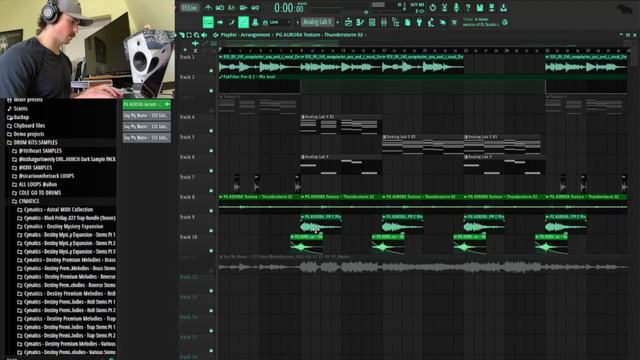Click the microphone recording icon
640x360 pixels.
(456, 8)
